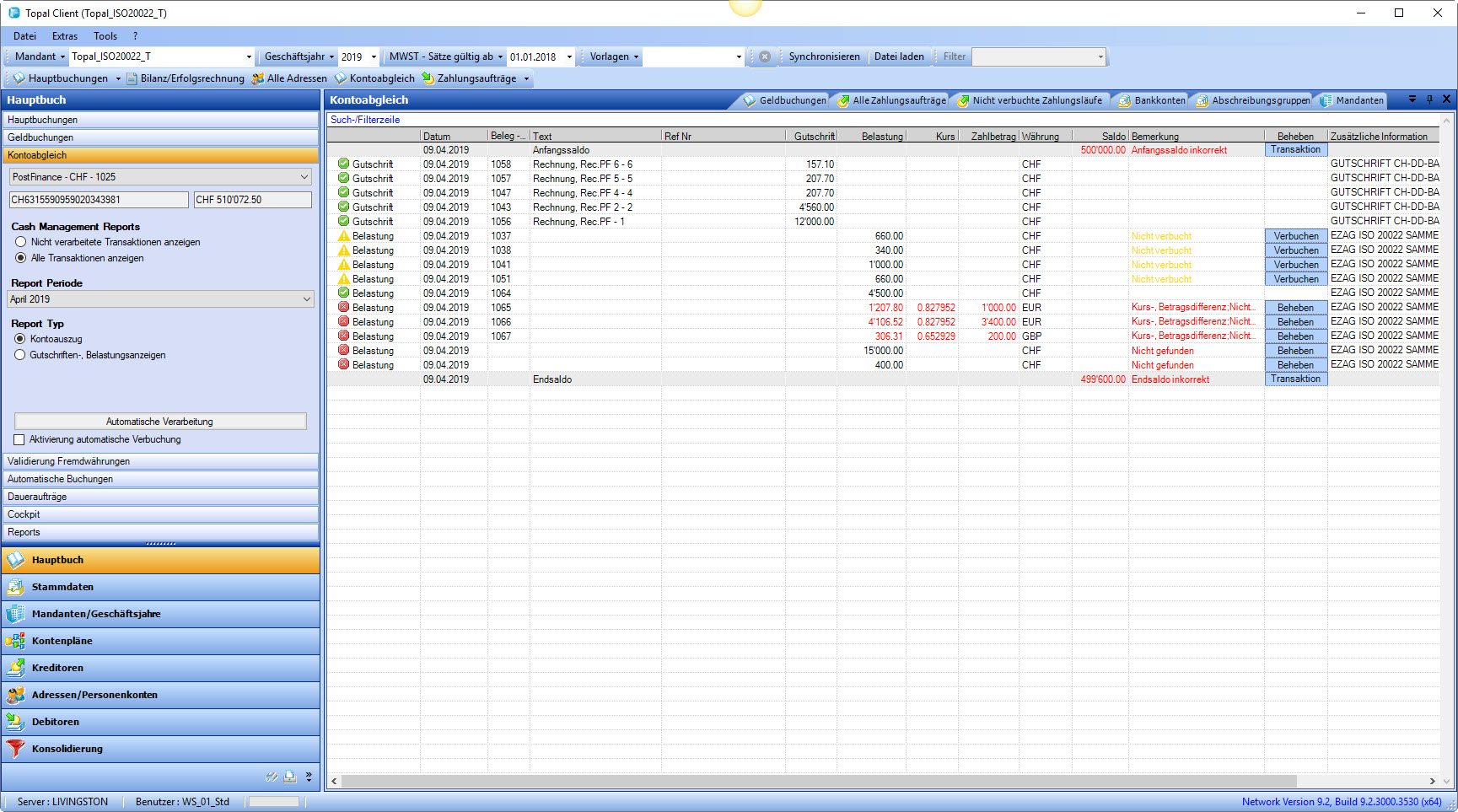Viewport: 1458px width, 812px height.
Task: Open the Extras menu
Action: pyautogui.click(x=64, y=36)
